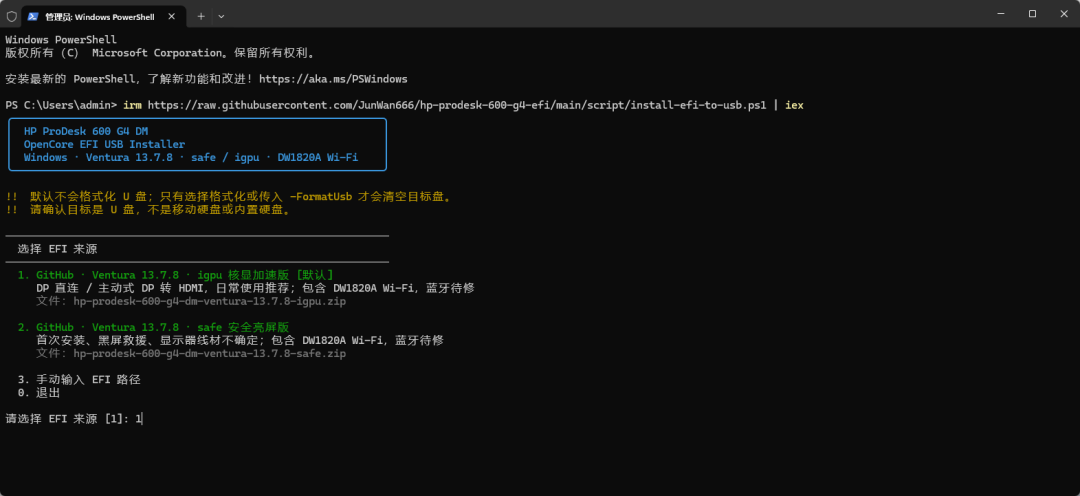This screenshot has height=496, width=1080.
Task: Click the description '首次安装、黑屏救援、显示器线材不确定'
Action: coord(240,340)
